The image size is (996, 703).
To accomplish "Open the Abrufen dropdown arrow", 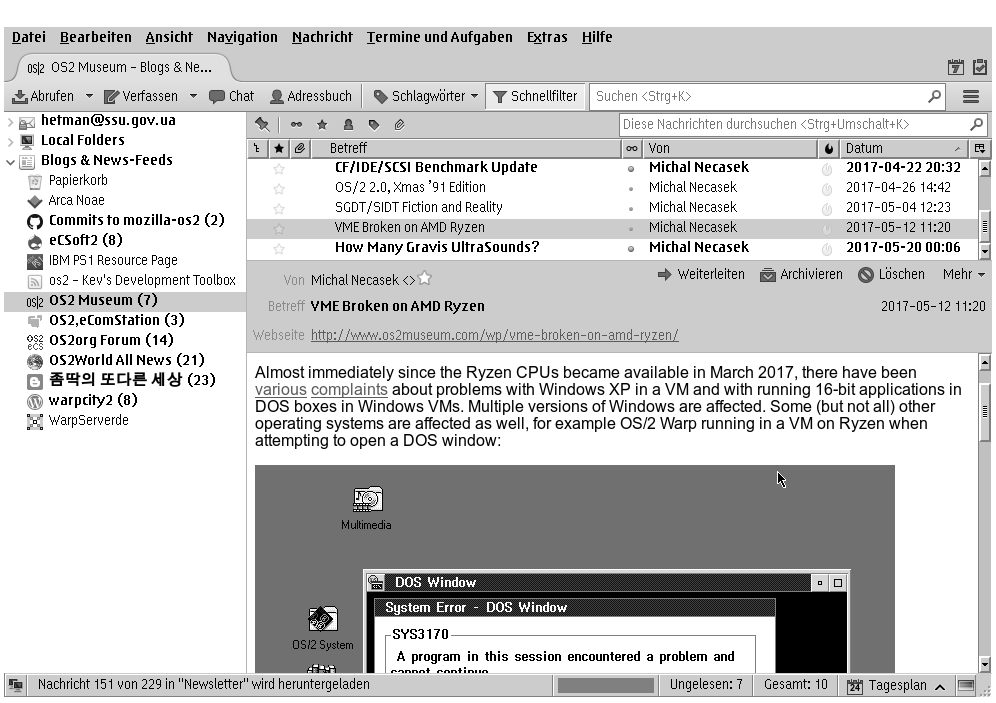I will point(89,97).
